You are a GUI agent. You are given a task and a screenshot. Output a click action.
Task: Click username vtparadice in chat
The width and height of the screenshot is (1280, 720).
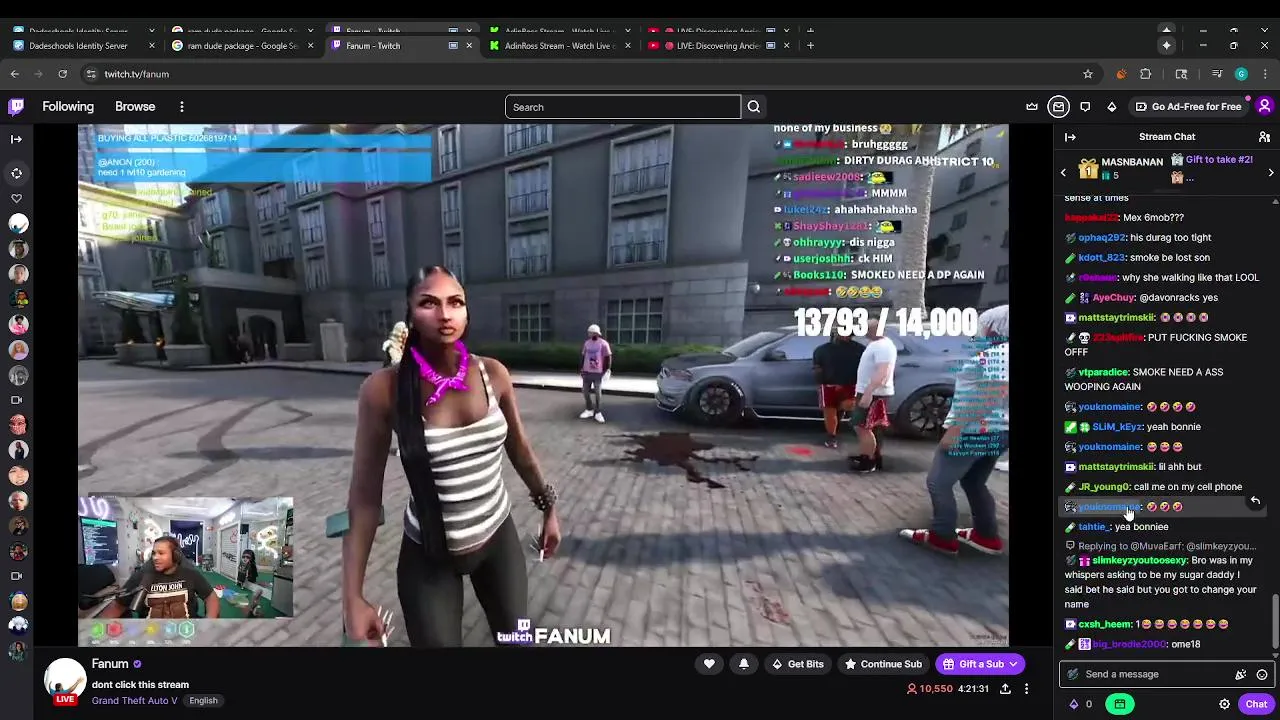click(x=1103, y=372)
